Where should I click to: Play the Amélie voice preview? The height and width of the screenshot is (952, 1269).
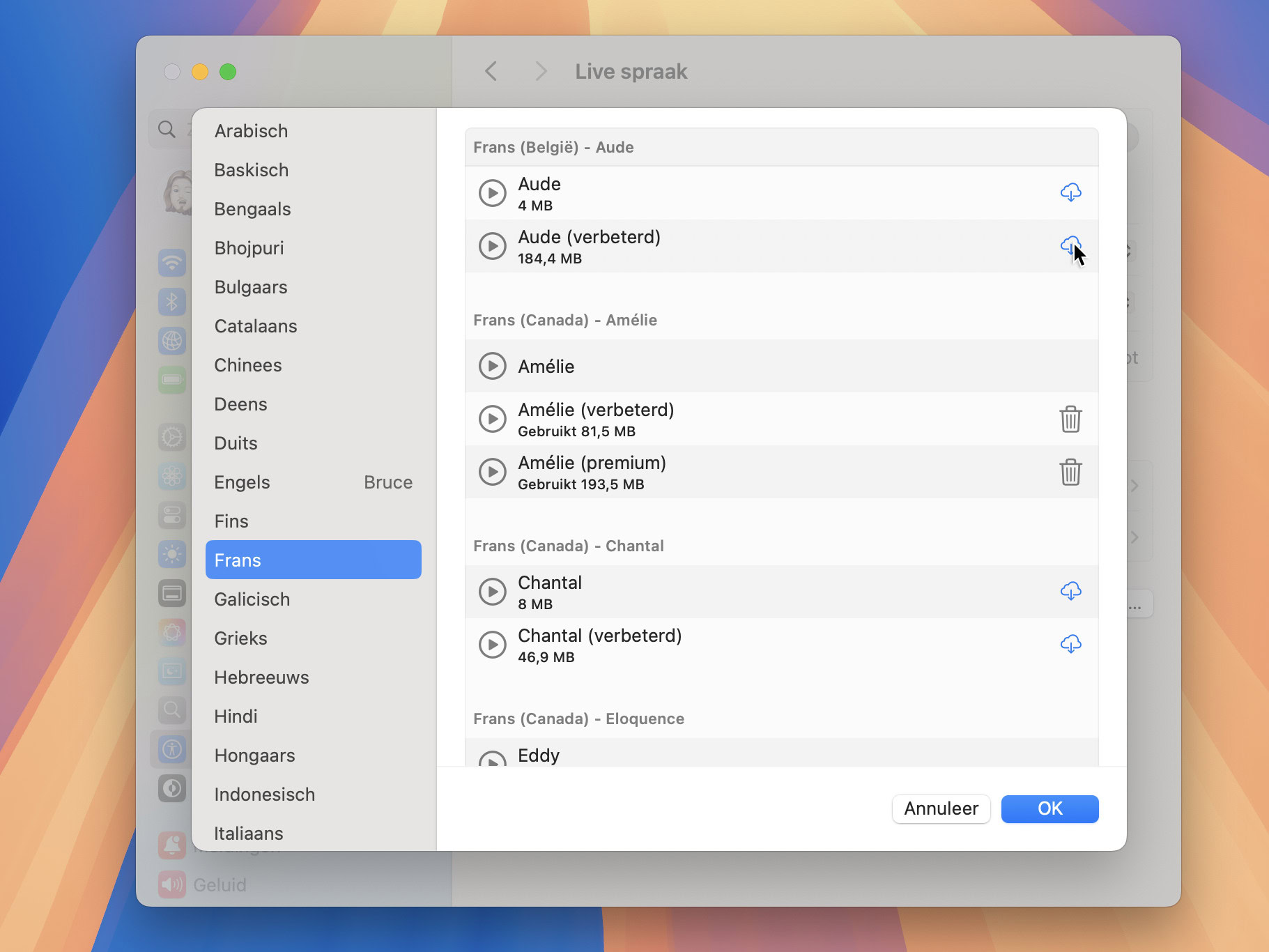(493, 366)
